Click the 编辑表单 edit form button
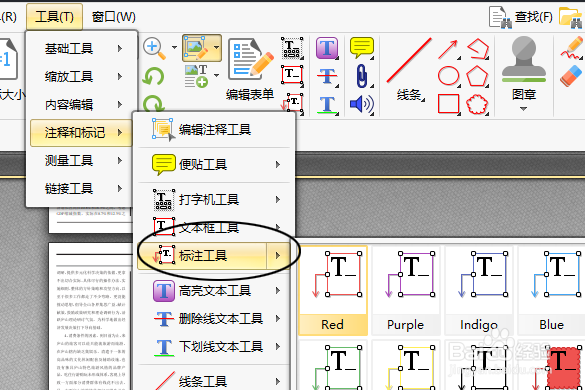This screenshot has width=585, height=390. point(250,70)
